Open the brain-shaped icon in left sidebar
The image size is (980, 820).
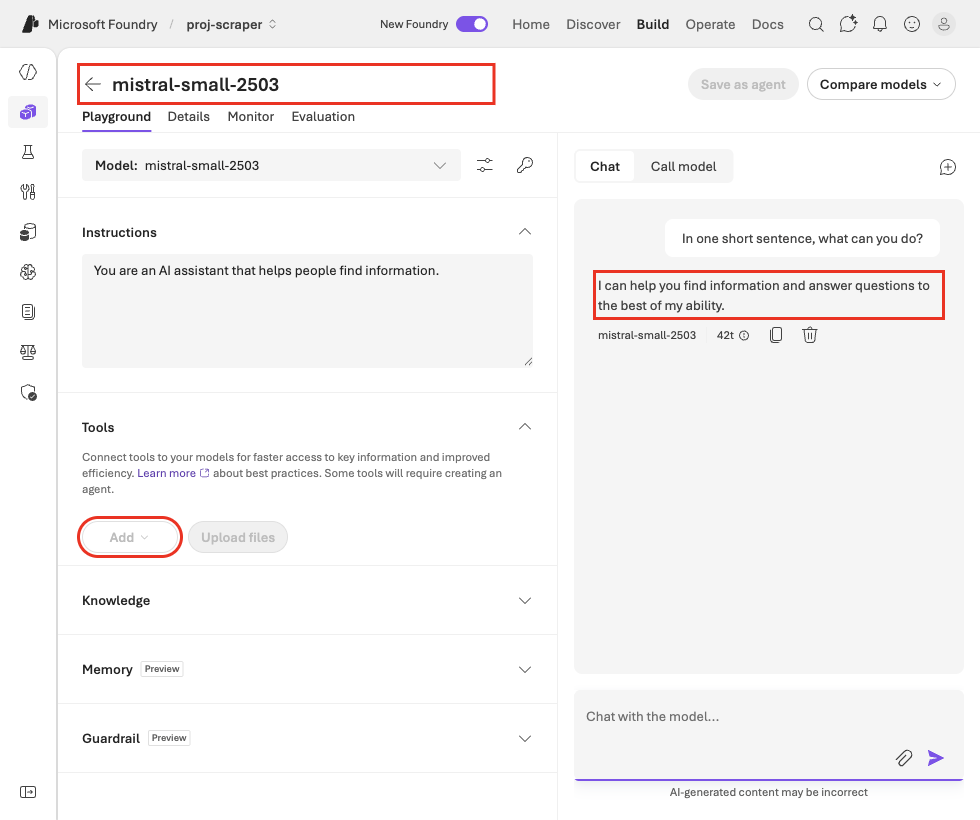point(28,272)
